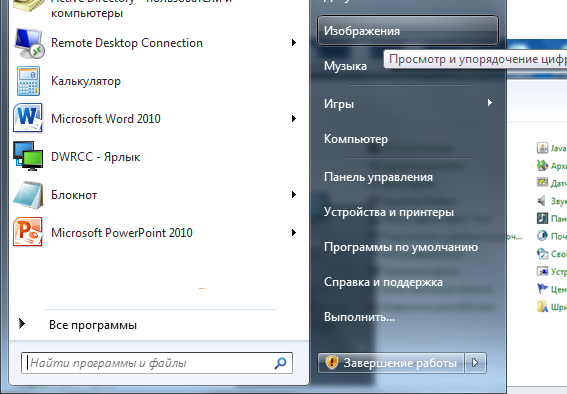Click the flag icon in the background window
Viewport: 567px width, 394px height.
[542, 289]
